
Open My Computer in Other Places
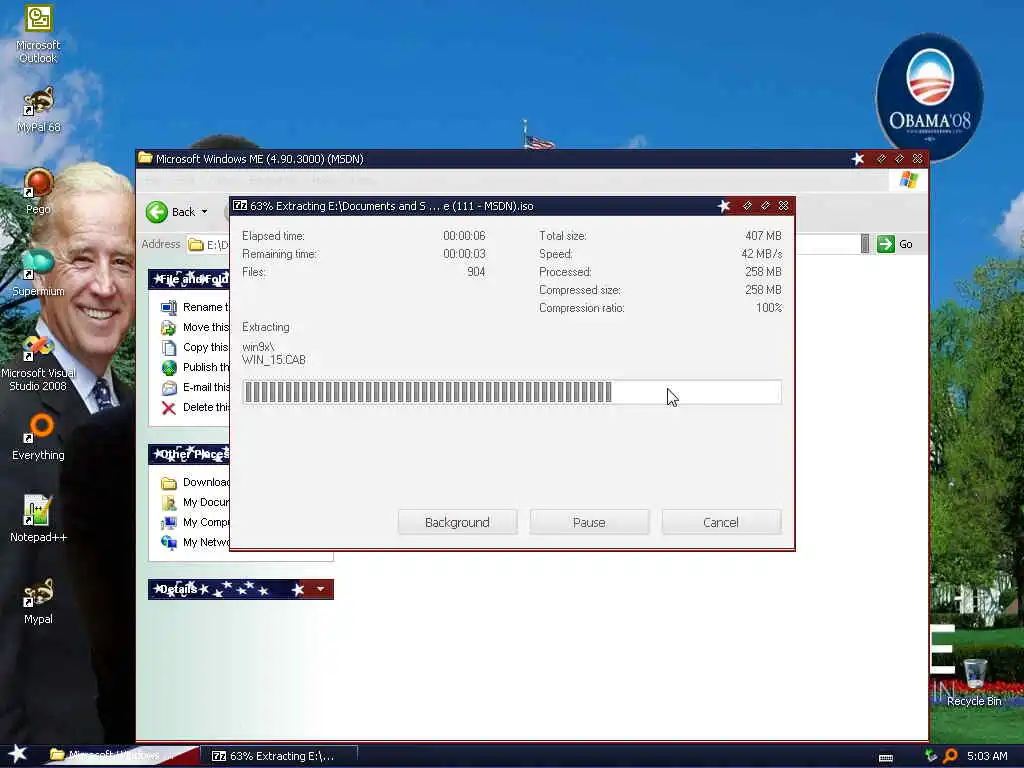tap(195, 522)
